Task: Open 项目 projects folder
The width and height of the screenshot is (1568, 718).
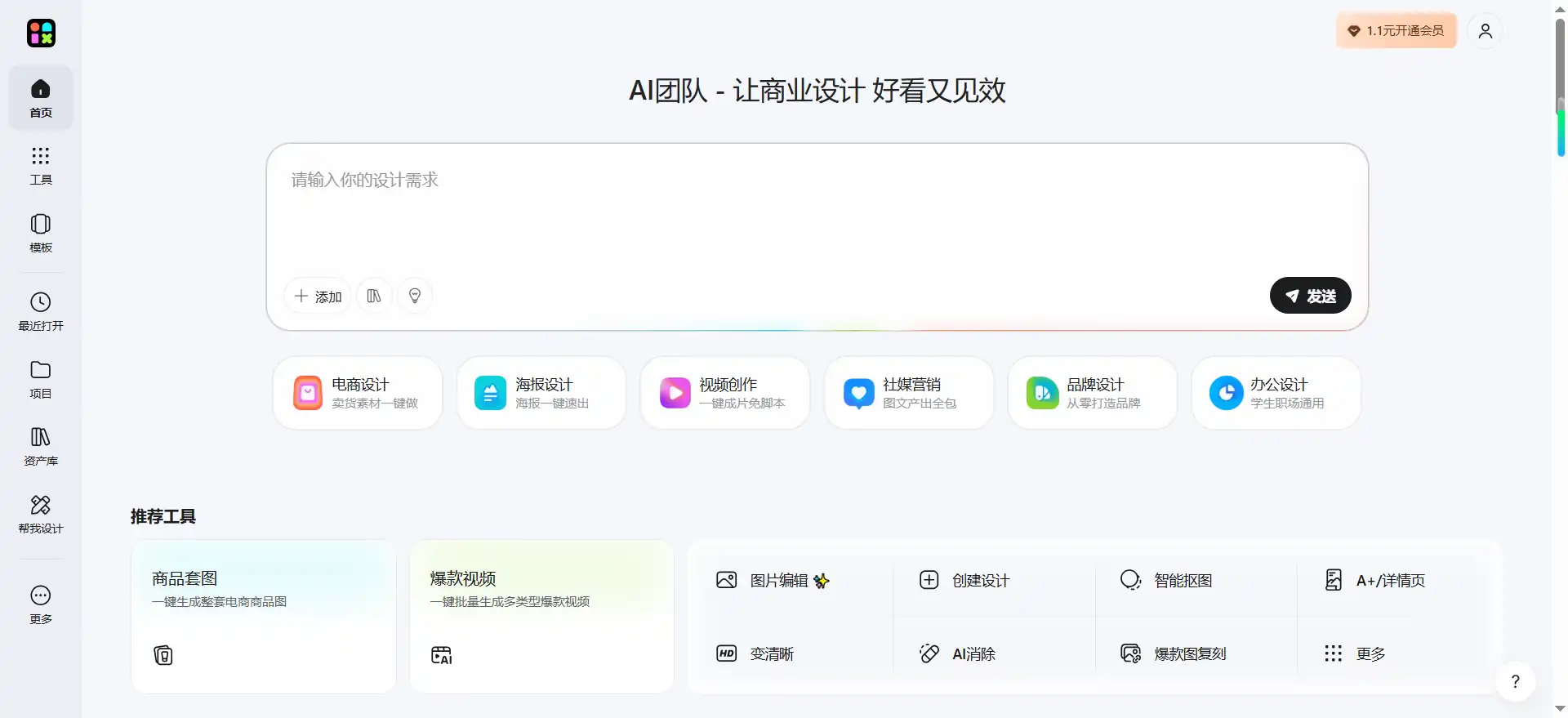Action: pos(41,380)
